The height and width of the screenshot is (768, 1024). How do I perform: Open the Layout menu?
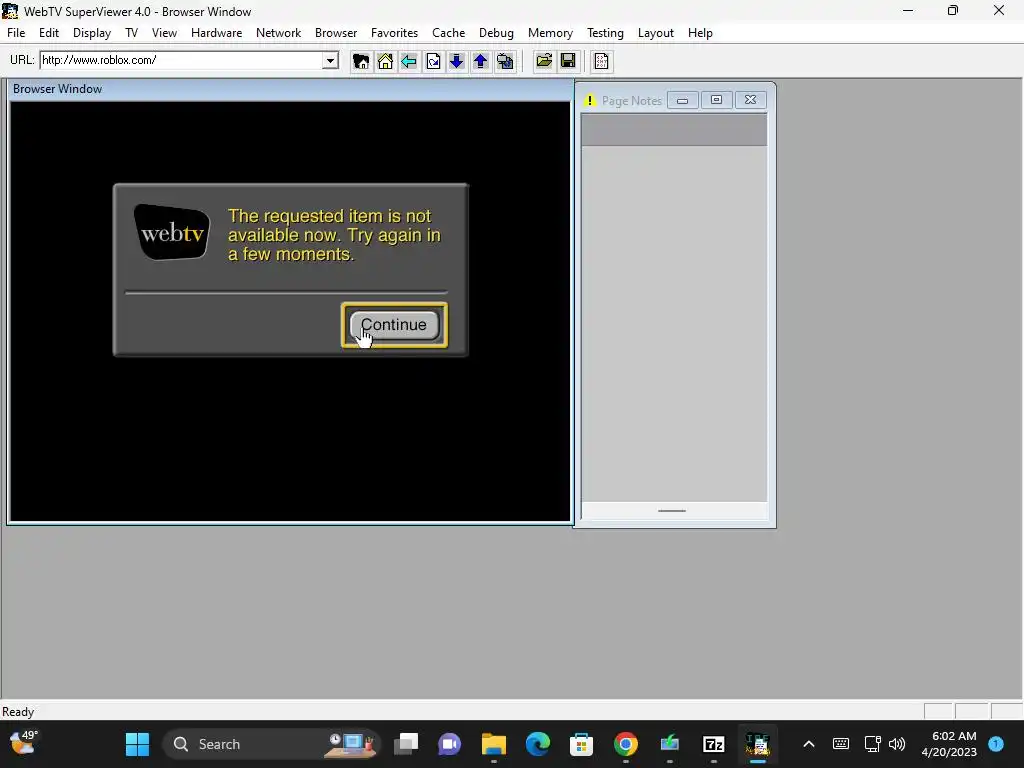tap(656, 33)
